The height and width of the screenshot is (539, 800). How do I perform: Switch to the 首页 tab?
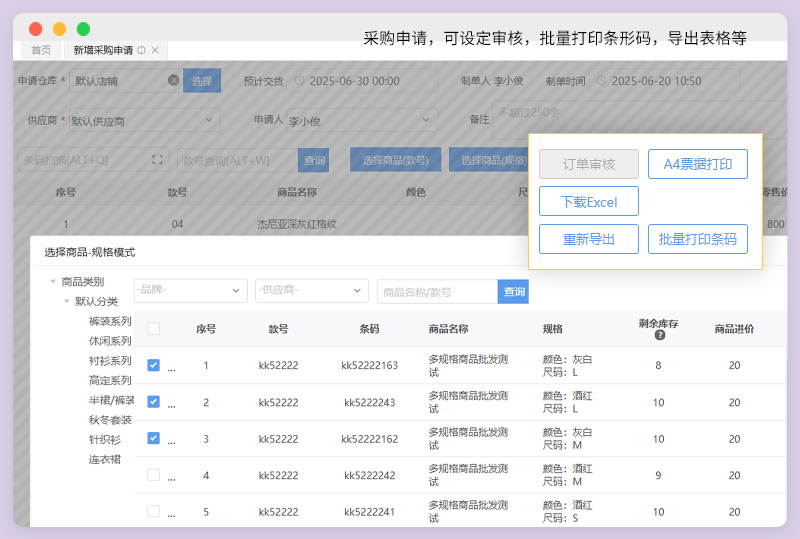pyautogui.click(x=41, y=50)
